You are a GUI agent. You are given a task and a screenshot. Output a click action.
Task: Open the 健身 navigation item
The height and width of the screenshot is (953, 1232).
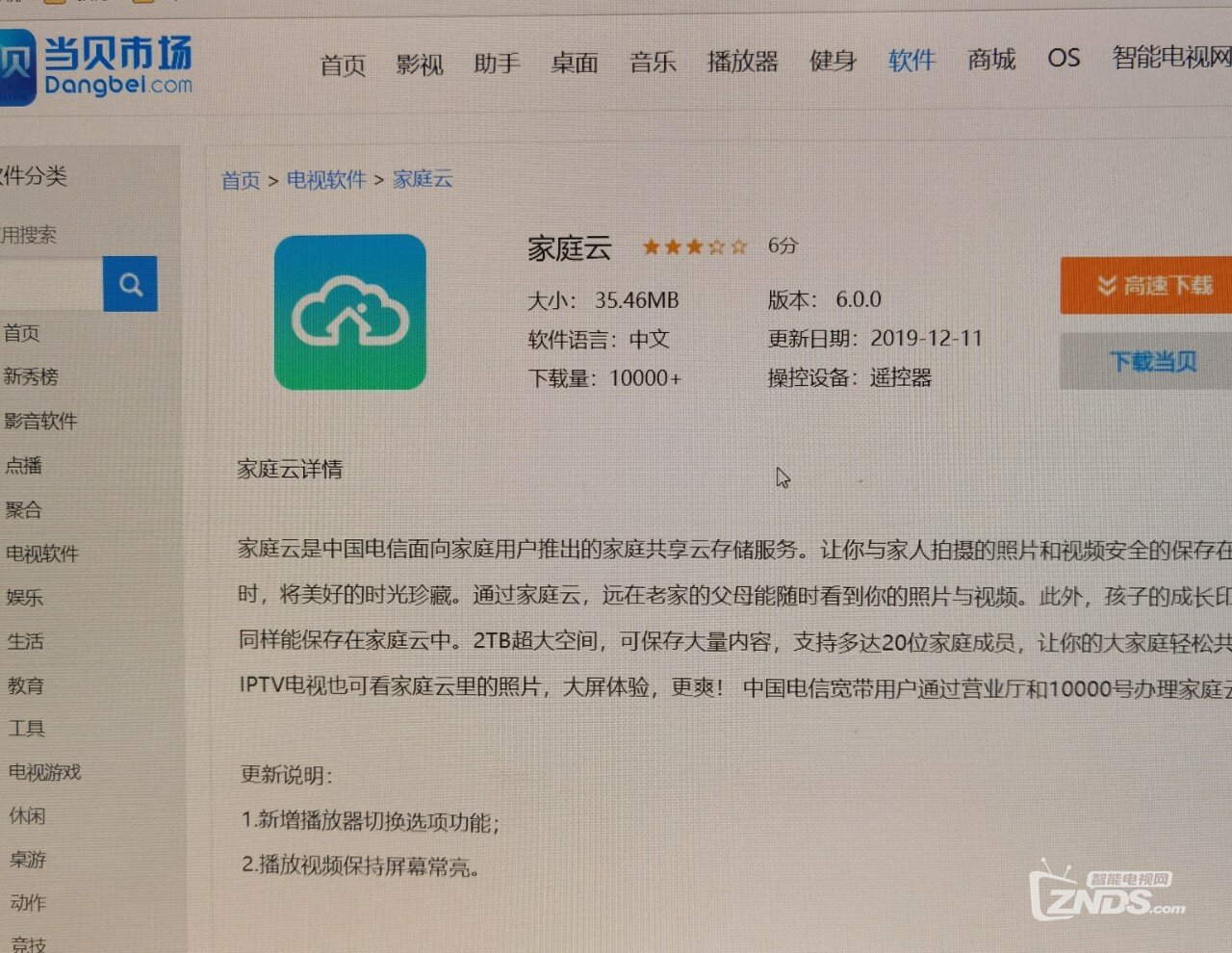pos(833,61)
